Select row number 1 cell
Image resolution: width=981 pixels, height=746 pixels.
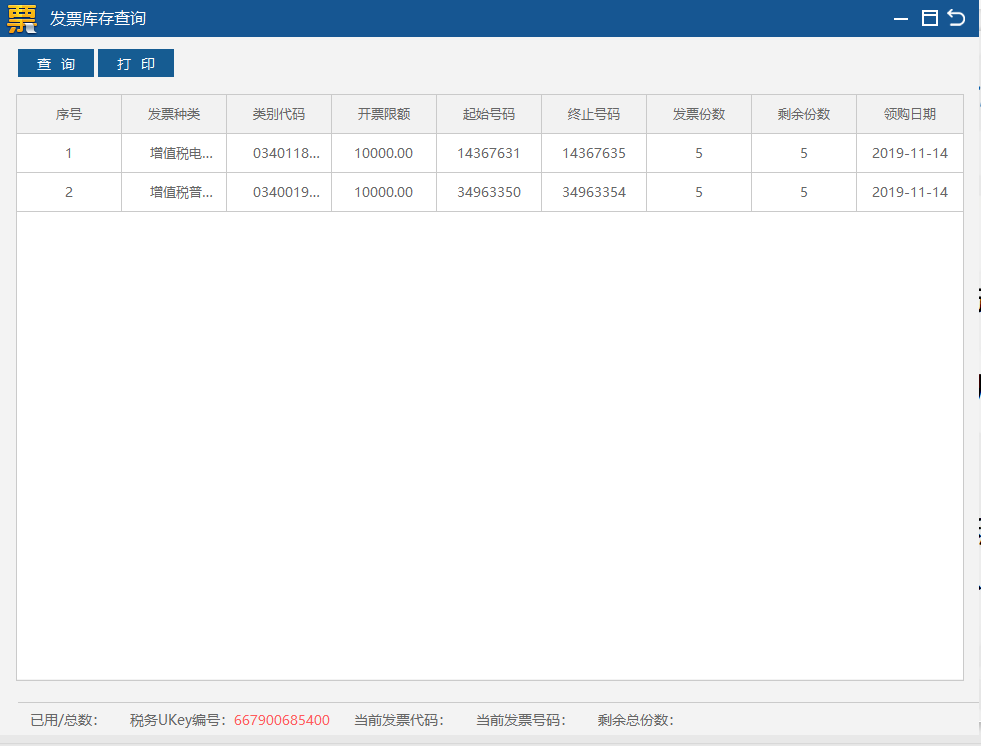tap(69, 153)
